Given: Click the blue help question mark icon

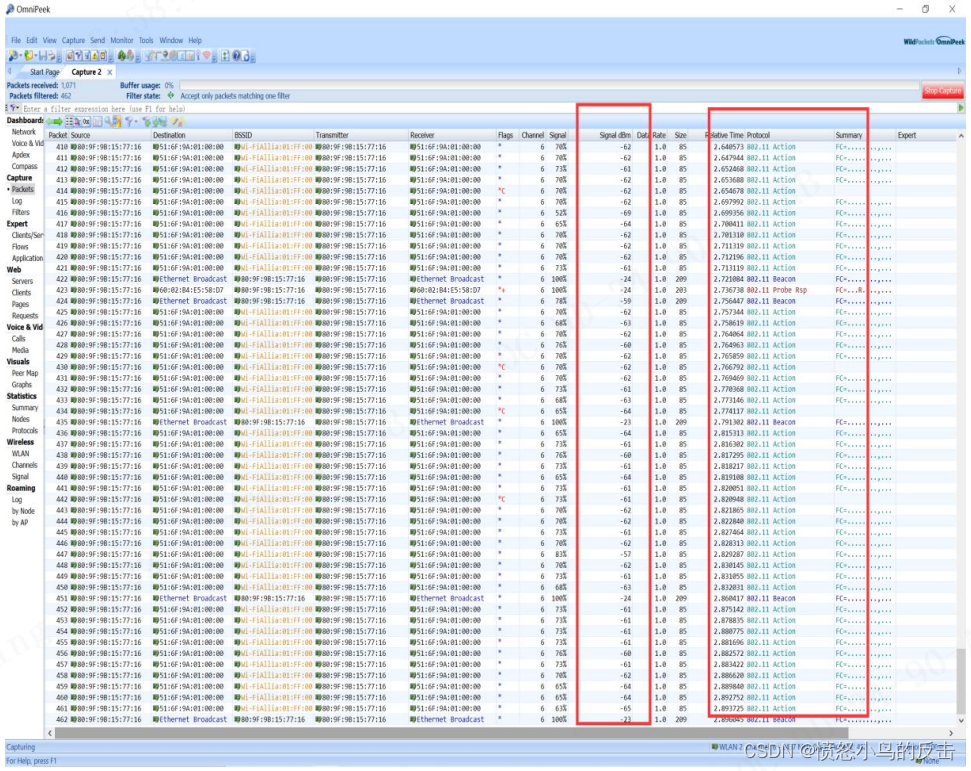Looking at the screenshot, I should (237, 56).
